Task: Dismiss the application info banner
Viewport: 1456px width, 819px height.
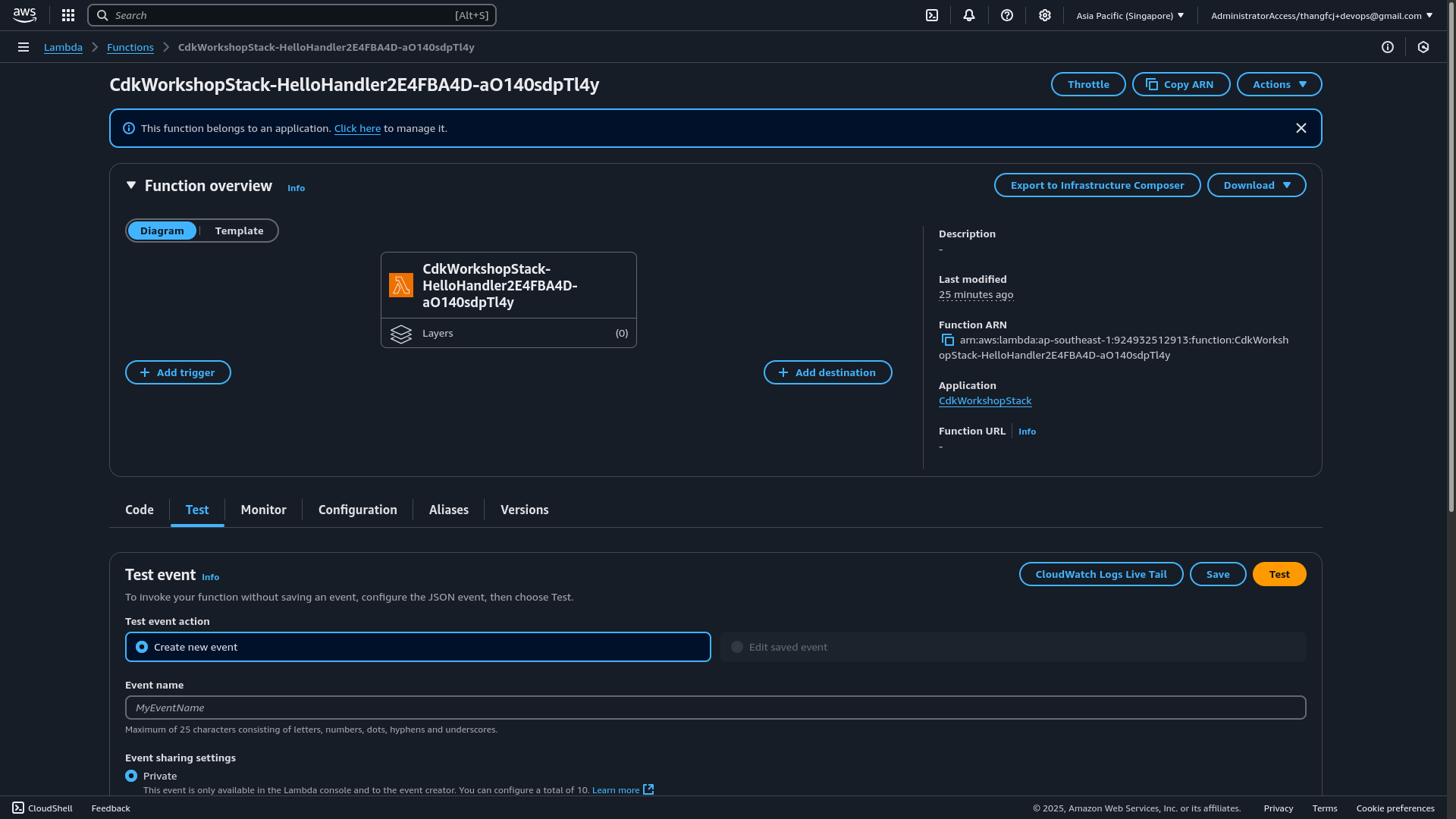Action: (1301, 128)
